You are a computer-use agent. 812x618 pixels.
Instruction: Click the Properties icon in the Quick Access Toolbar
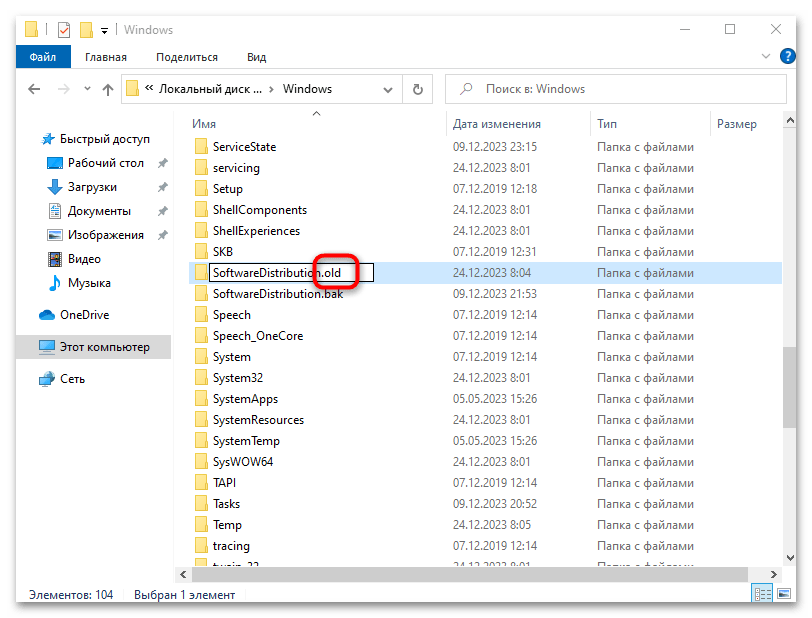point(63,29)
